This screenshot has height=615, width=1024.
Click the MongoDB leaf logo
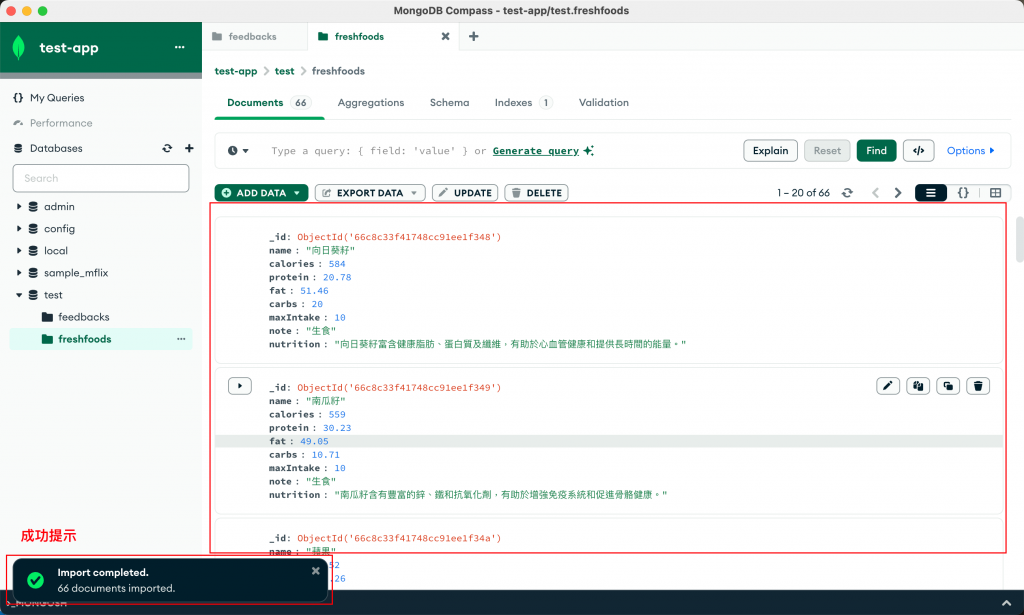pyautogui.click(x=19, y=48)
